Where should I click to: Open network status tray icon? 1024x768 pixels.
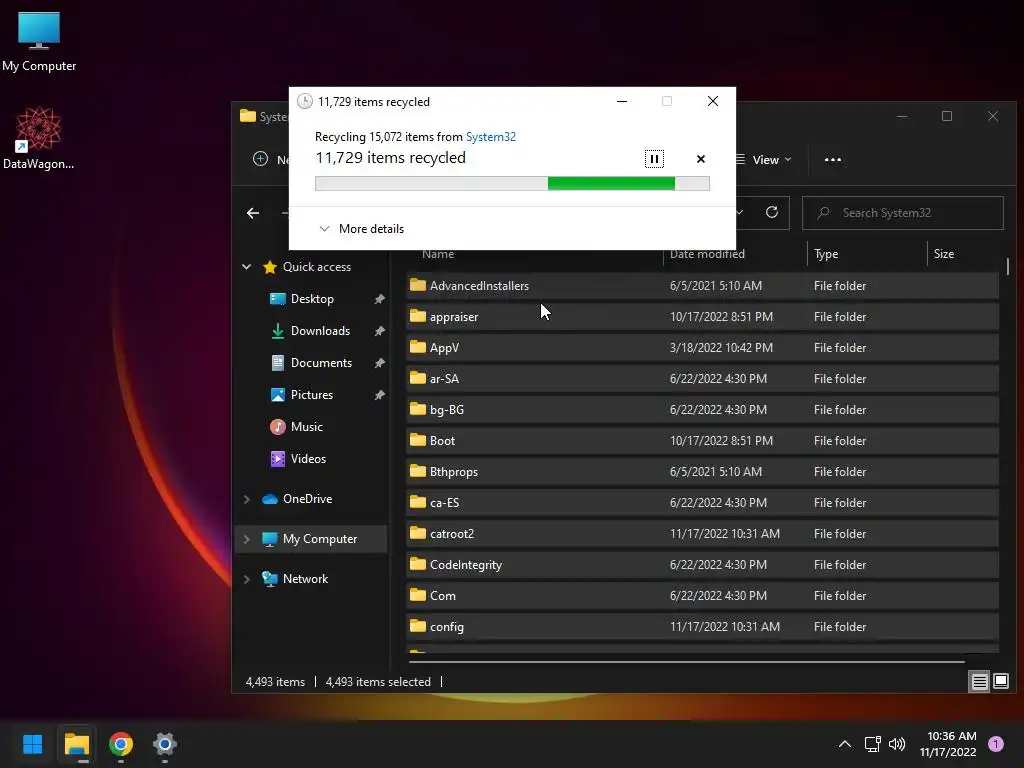(872, 744)
